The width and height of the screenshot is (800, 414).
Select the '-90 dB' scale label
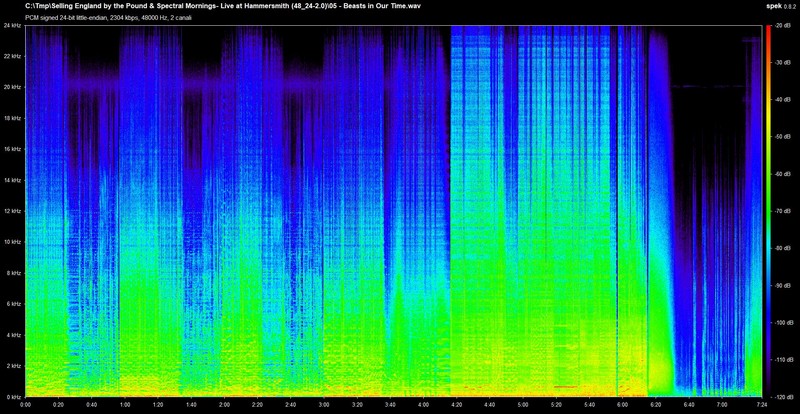781,285
